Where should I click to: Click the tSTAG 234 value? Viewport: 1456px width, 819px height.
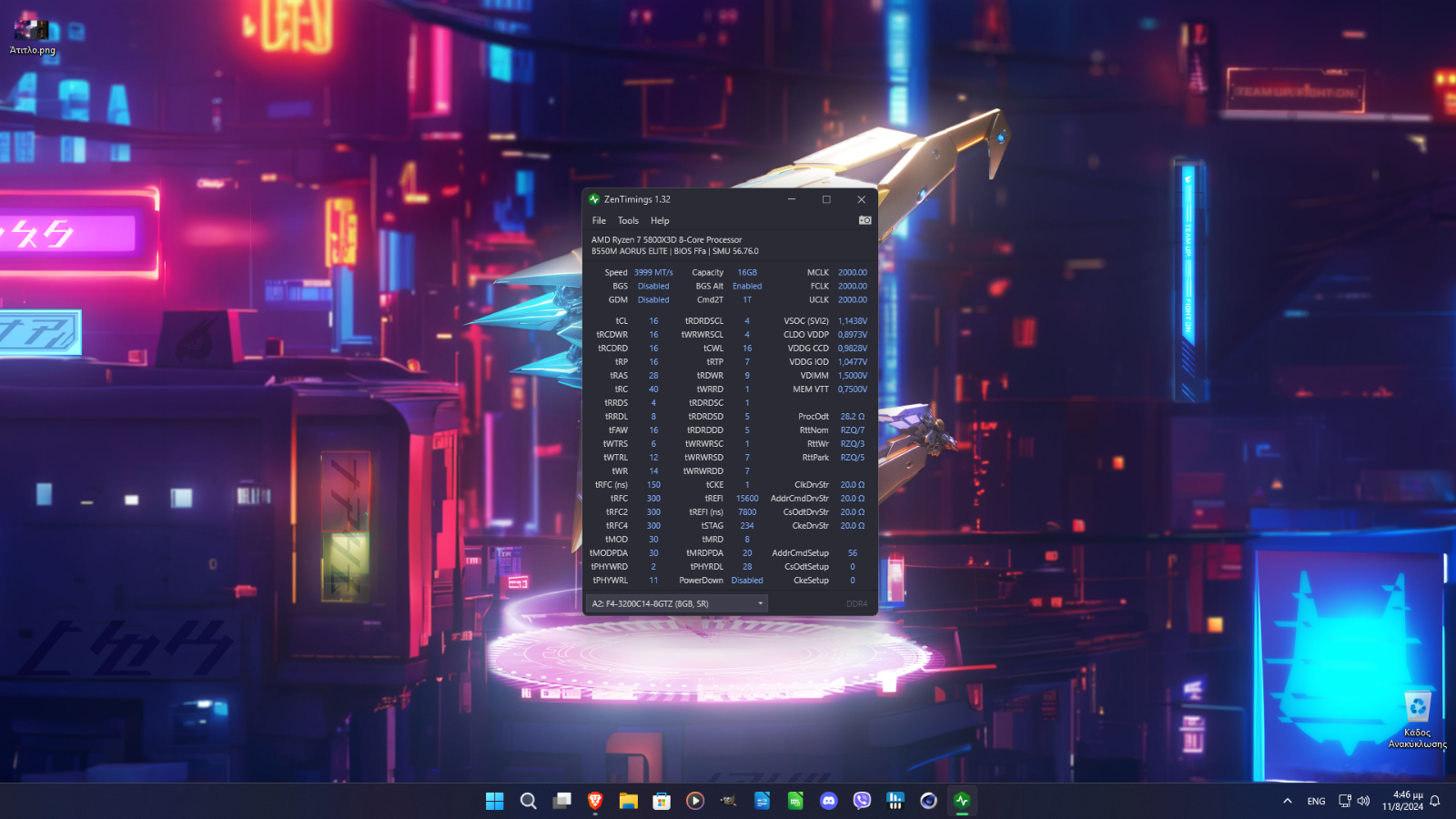point(747,525)
